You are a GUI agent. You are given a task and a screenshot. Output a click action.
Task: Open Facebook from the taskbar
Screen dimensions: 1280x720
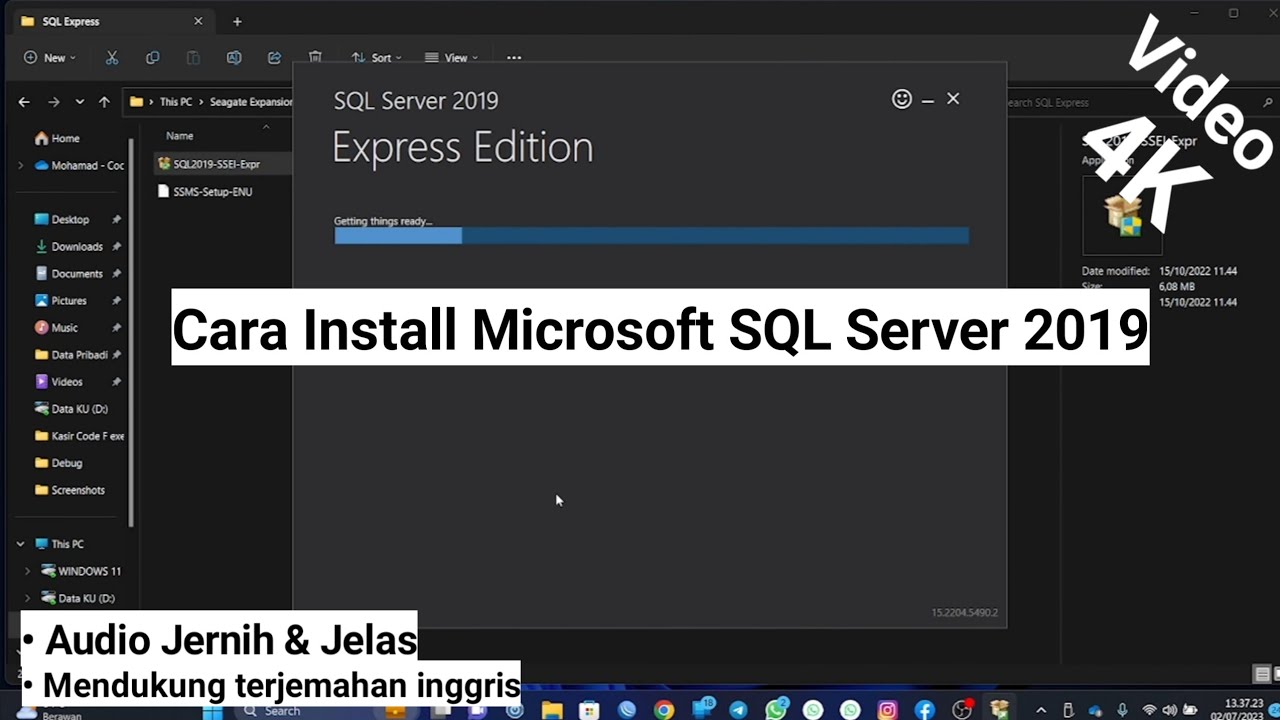[x=924, y=711]
